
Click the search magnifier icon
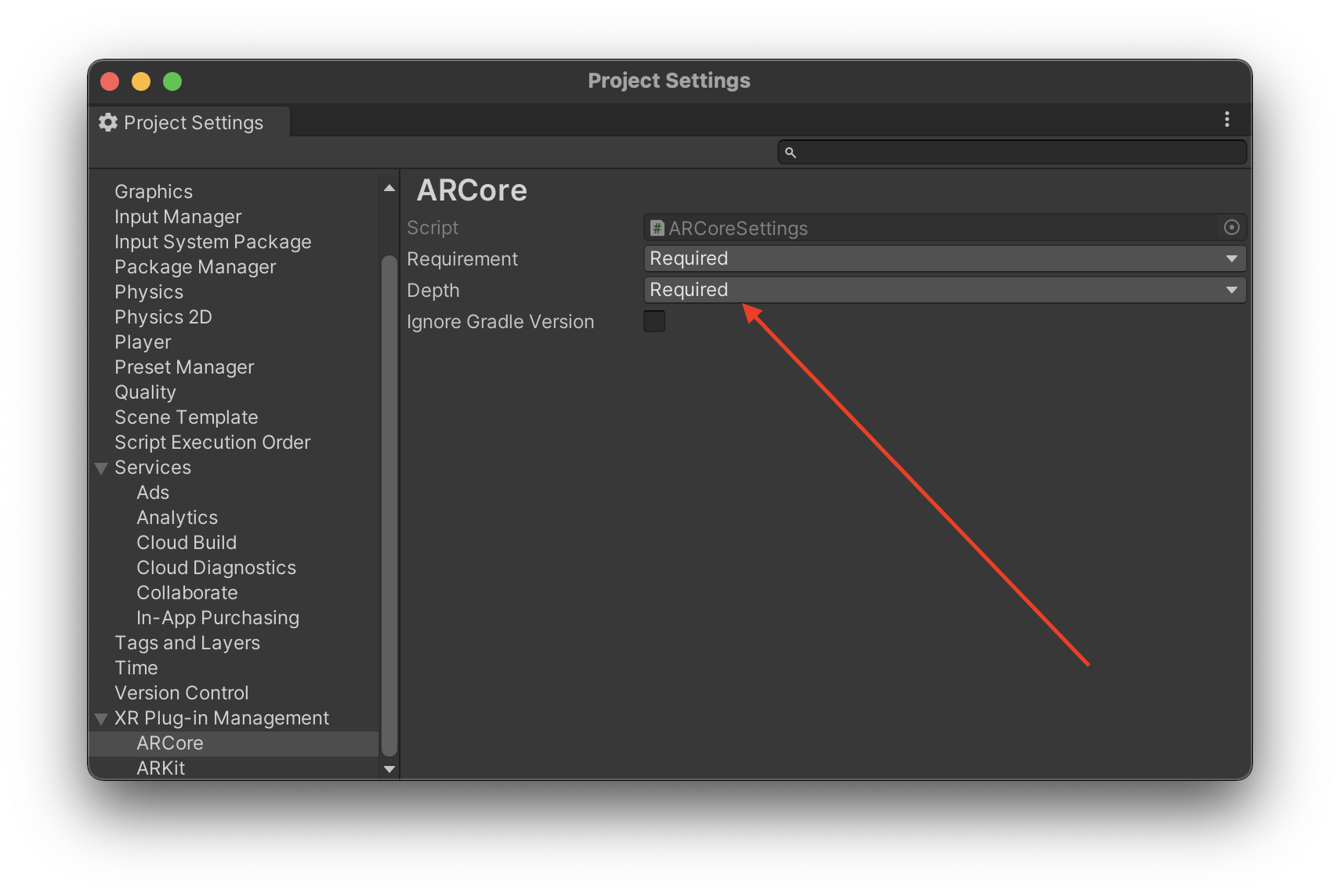coord(791,152)
